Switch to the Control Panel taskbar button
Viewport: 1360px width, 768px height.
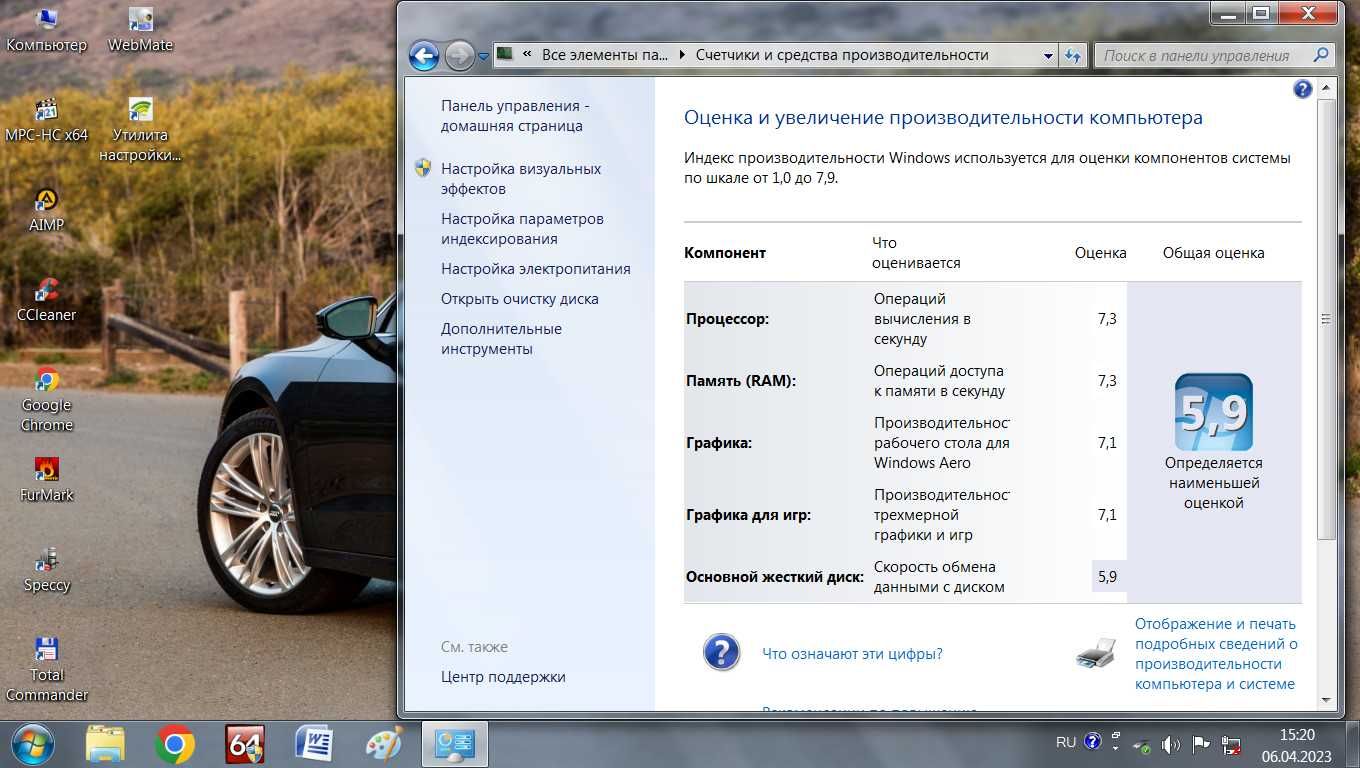(454, 744)
